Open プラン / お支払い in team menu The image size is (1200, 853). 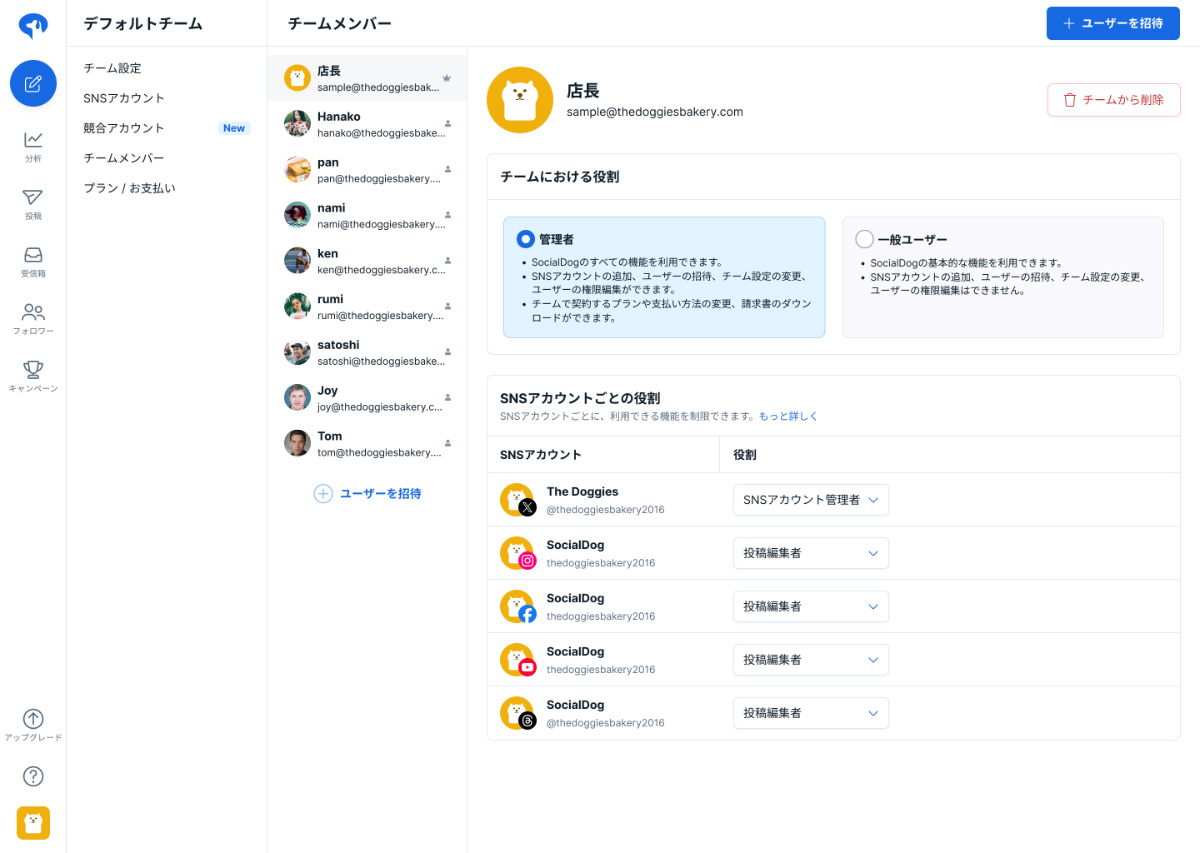tap(129, 188)
